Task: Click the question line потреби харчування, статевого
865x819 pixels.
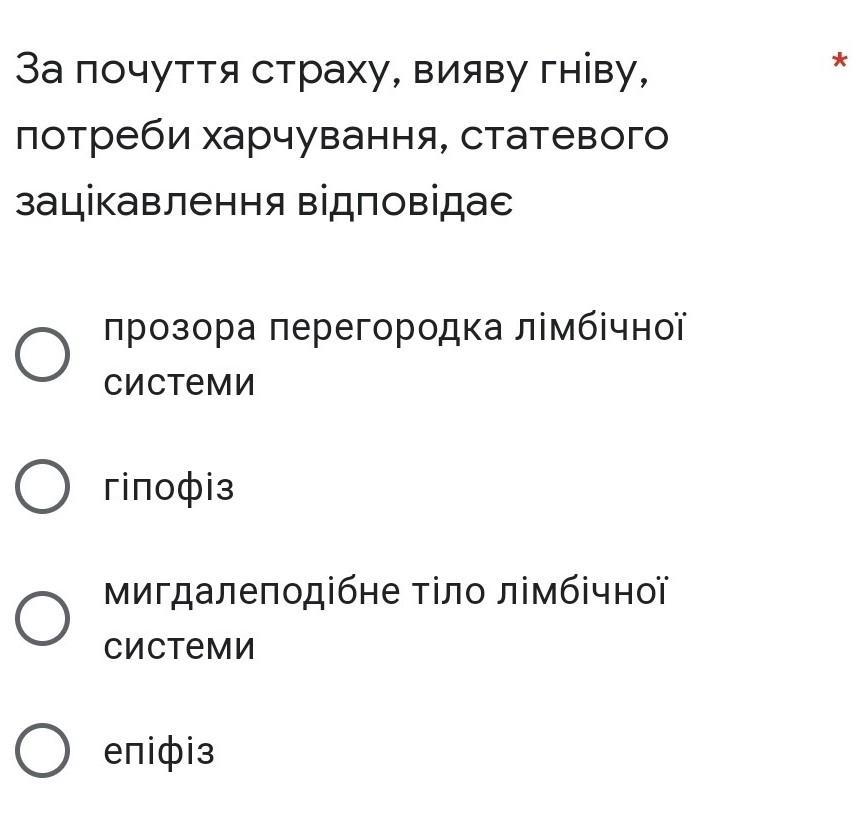Action: coord(342,137)
